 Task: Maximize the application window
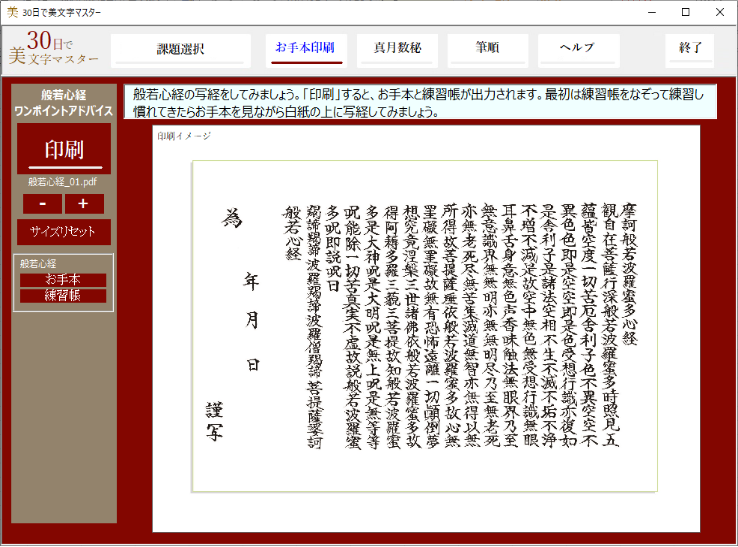(685, 12)
